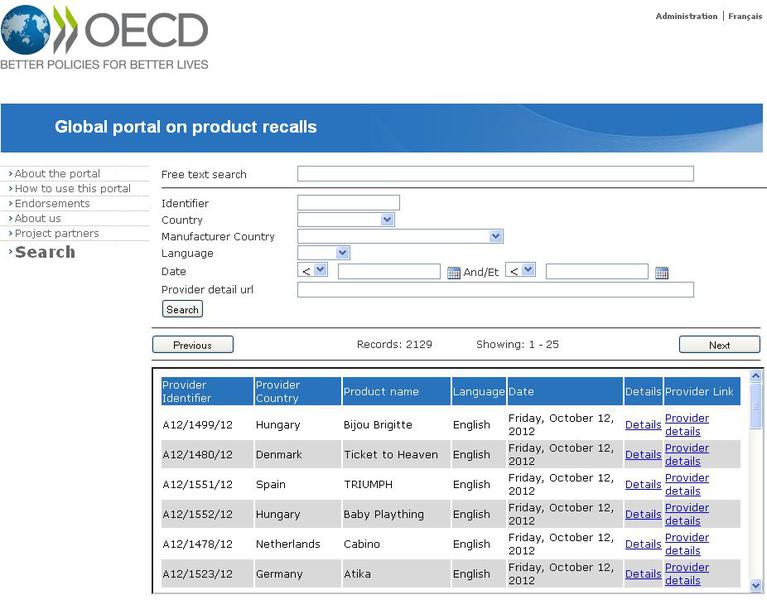Click the Records: 2129 text
The width and height of the screenshot is (767, 600).
click(394, 344)
